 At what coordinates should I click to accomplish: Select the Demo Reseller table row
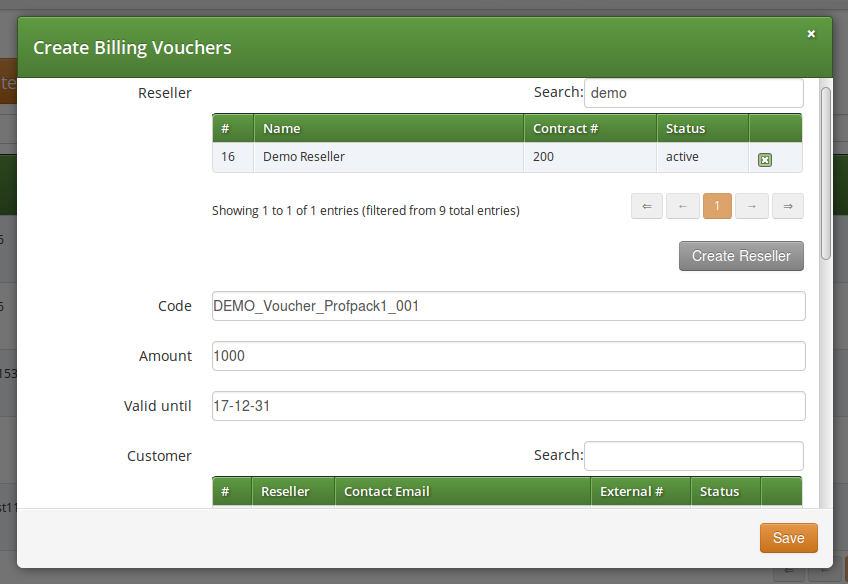pyautogui.click(x=400, y=157)
